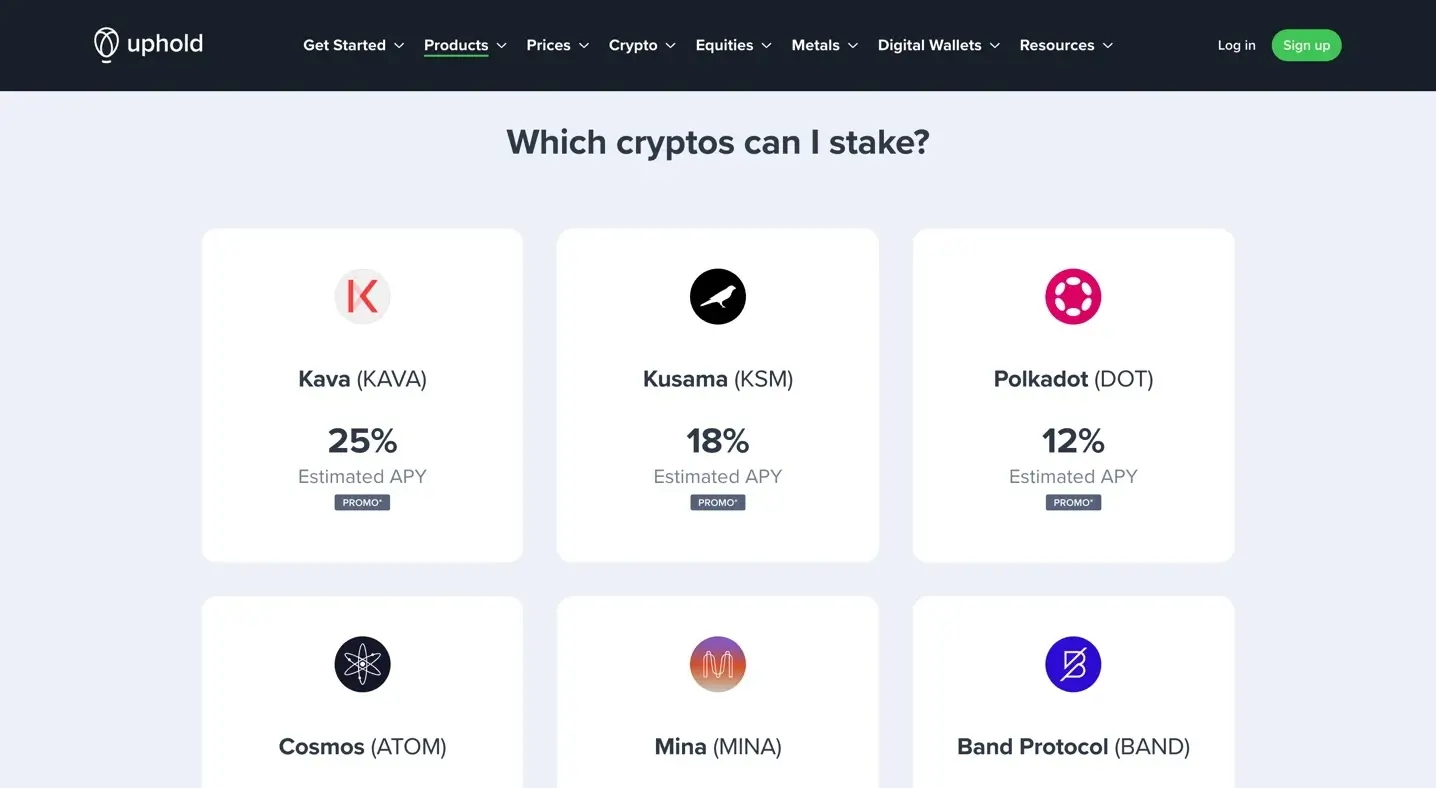Viewport: 1436px width, 788px height.
Task: Expand the Get Started dropdown chevron
Action: tap(399, 46)
